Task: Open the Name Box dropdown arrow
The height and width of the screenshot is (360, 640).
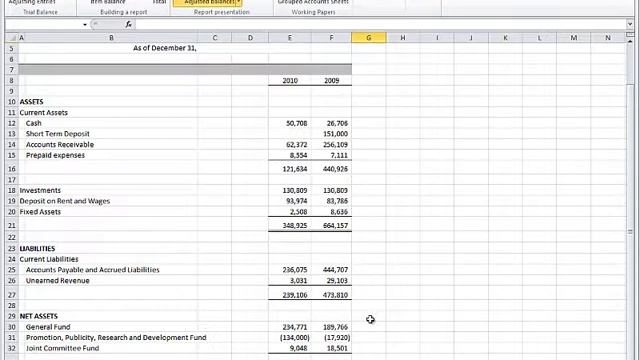Action: (x=85, y=25)
